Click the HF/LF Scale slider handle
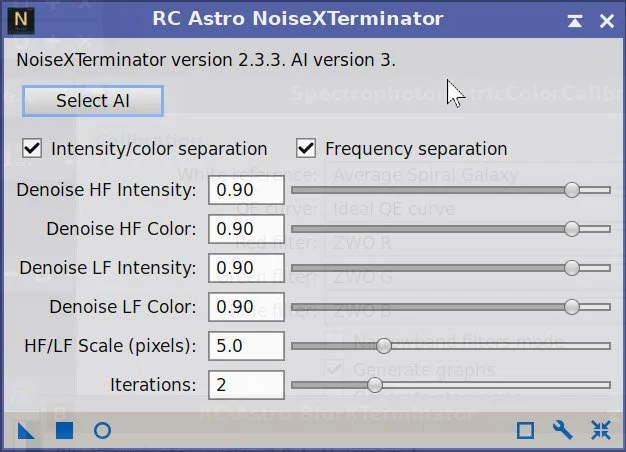This screenshot has height=452, width=626. coord(384,346)
